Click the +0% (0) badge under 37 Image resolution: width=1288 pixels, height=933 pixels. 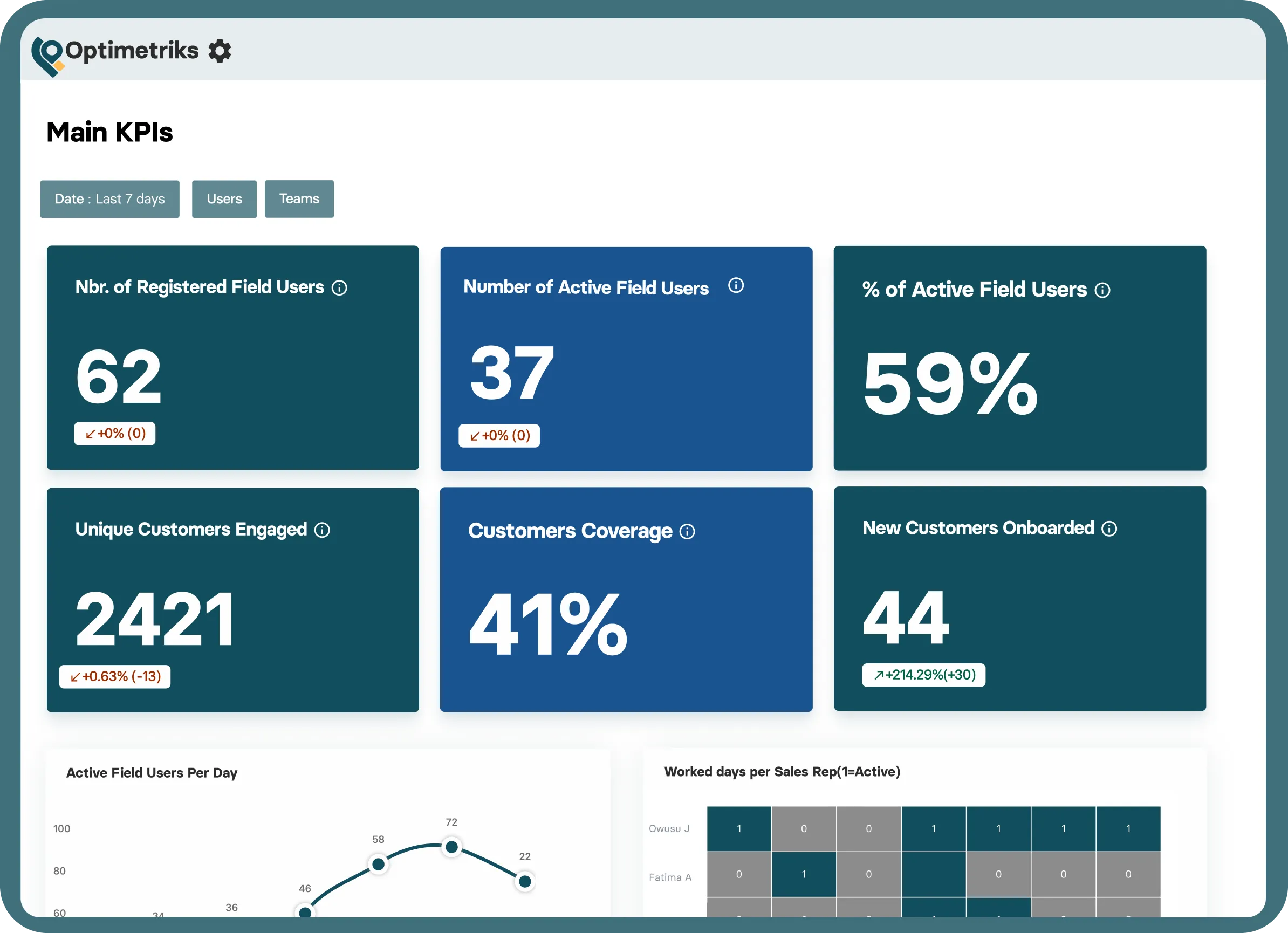click(499, 436)
